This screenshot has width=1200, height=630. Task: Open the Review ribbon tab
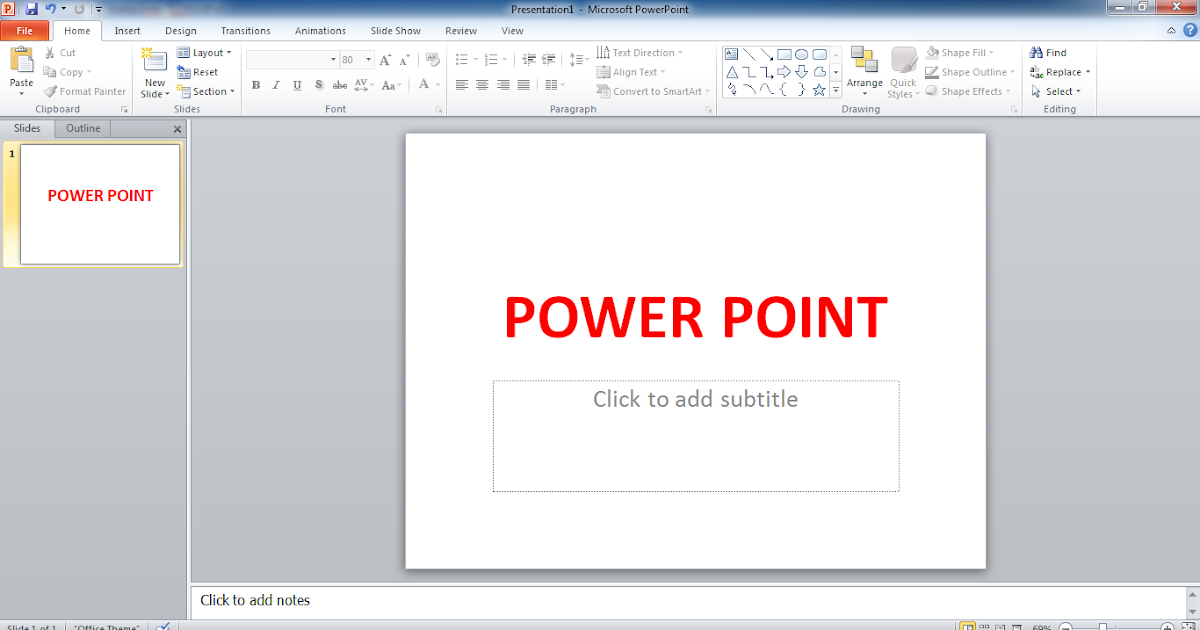click(461, 31)
